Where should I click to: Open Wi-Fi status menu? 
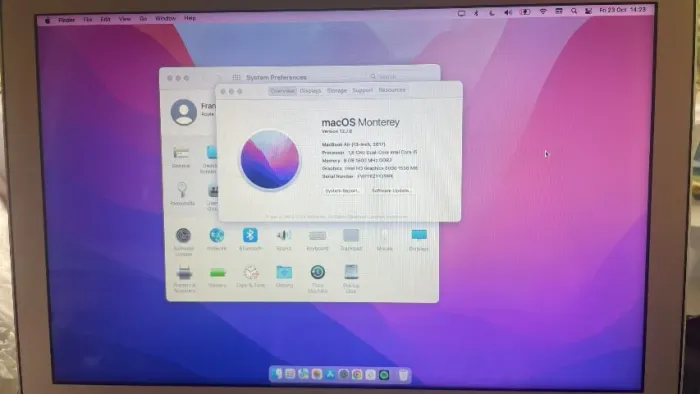click(x=543, y=12)
